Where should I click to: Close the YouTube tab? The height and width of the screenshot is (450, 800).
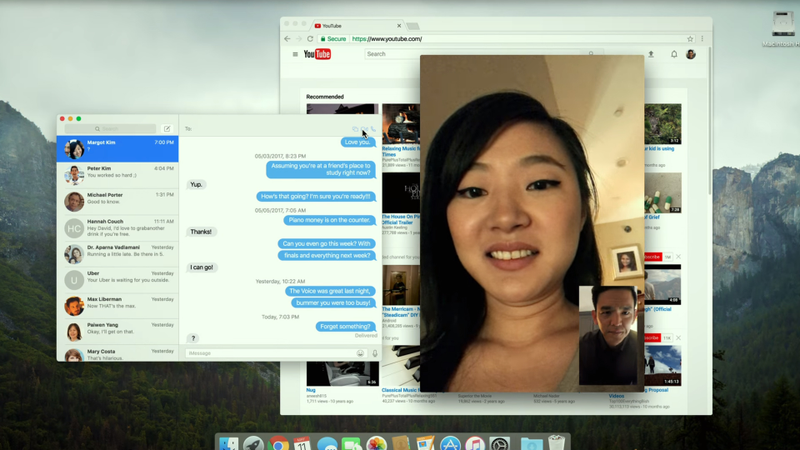pos(399,26)
